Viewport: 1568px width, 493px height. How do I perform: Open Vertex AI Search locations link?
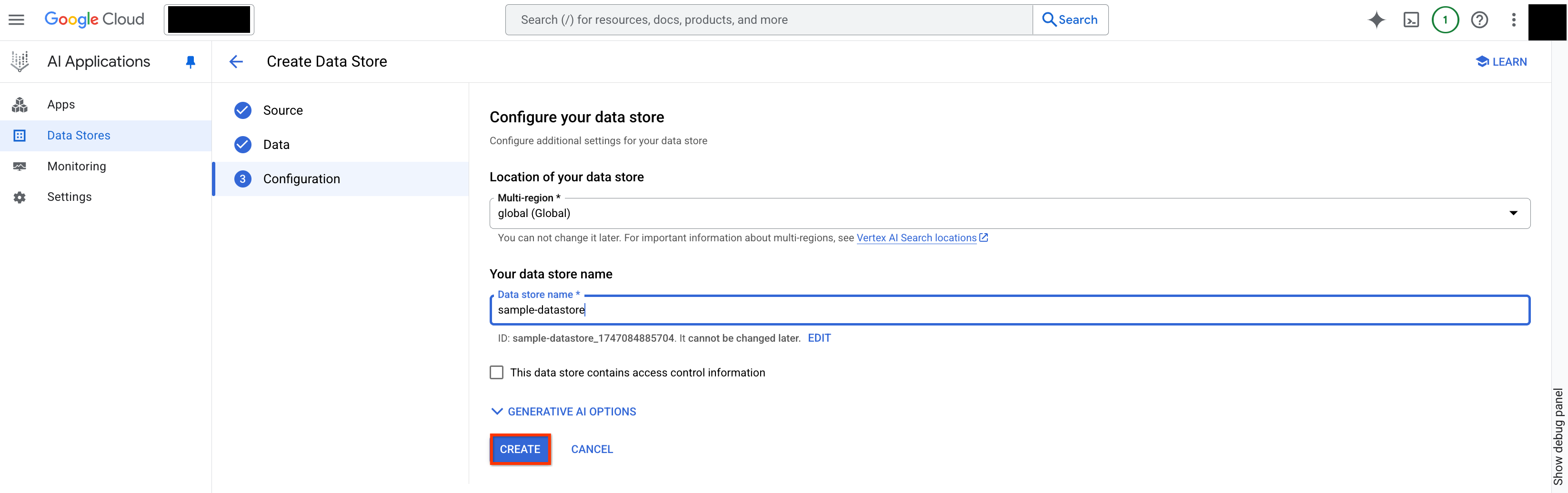pos(916,237)
